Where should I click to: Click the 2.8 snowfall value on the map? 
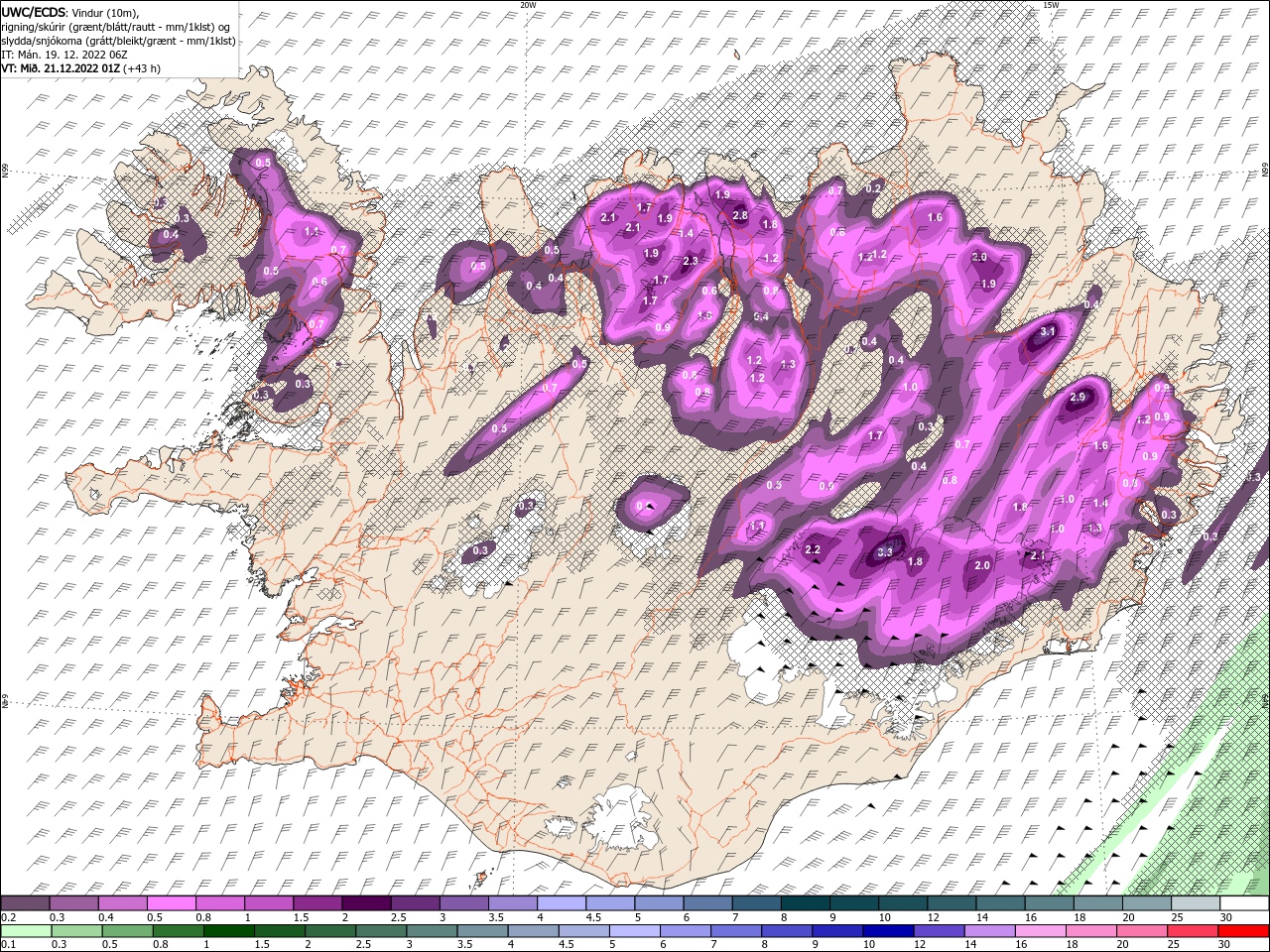[740, 215]
